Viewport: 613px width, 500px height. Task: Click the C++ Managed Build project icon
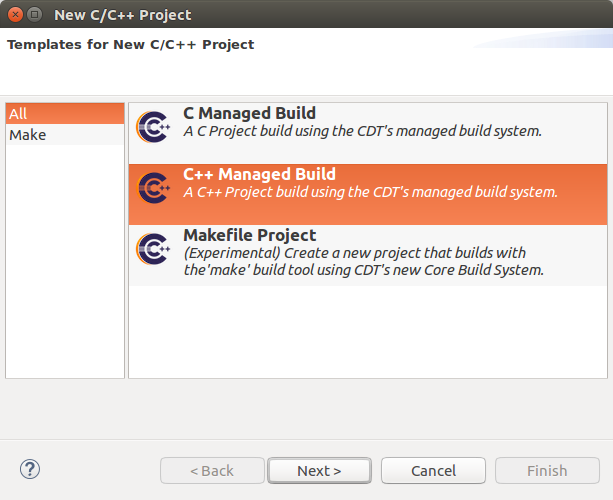[152, 186]
